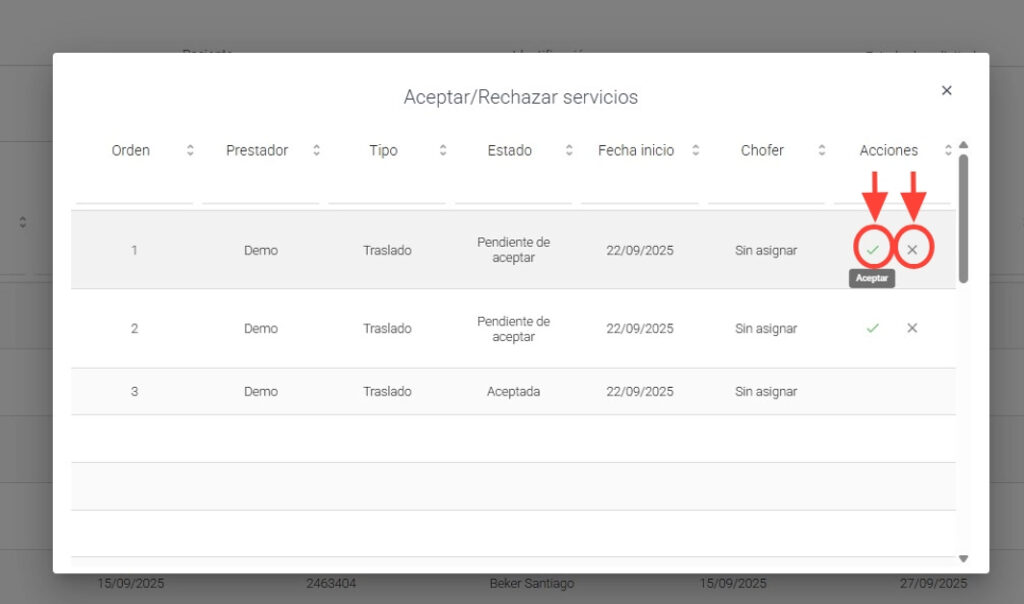Click the Estado column header label

tap(509, 151)
